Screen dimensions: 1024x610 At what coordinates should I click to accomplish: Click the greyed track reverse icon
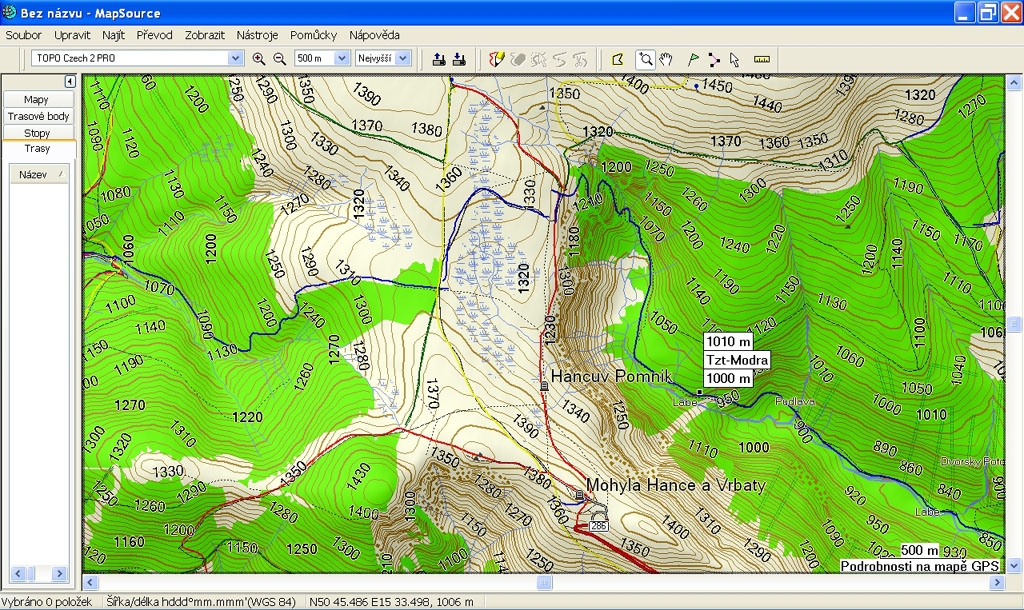560,59
